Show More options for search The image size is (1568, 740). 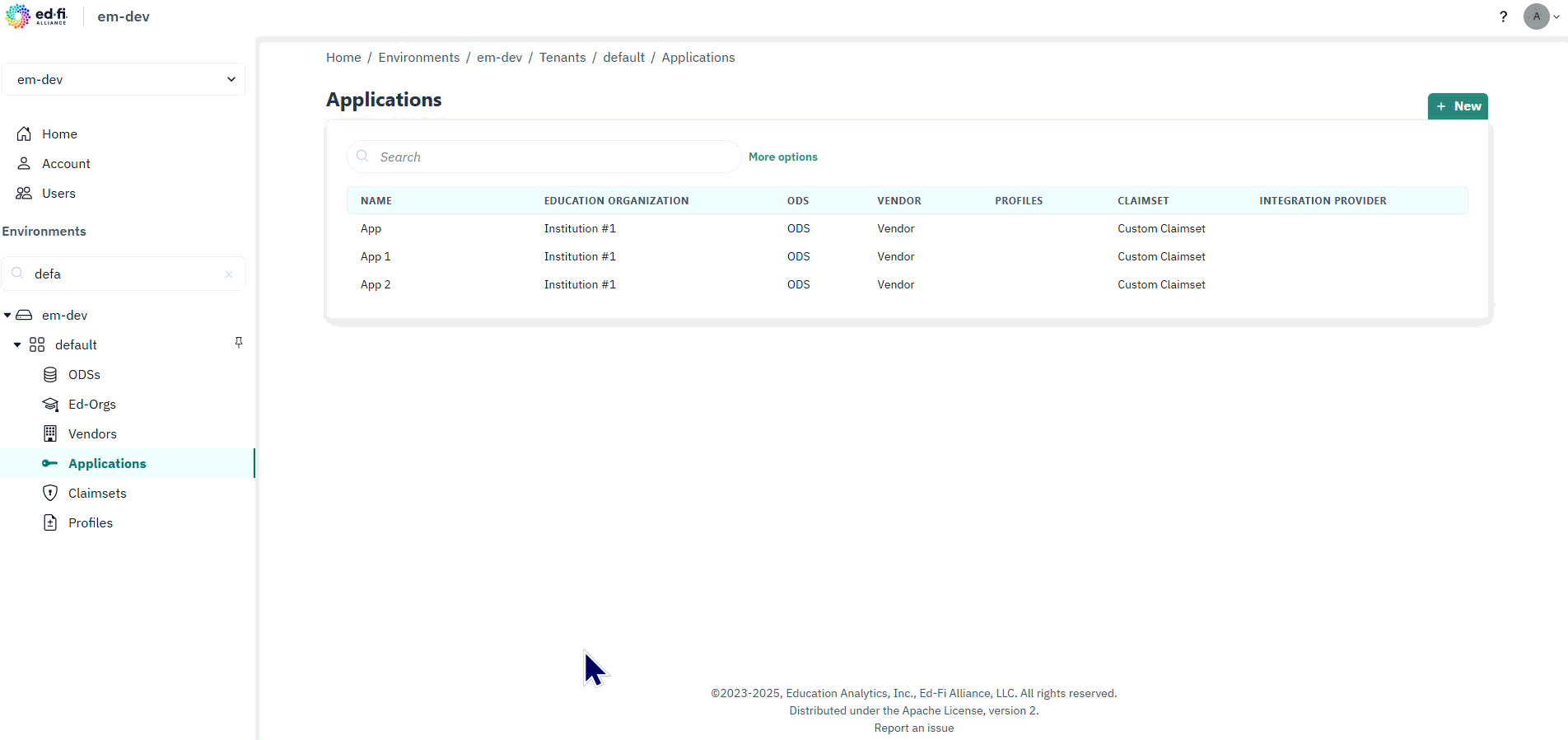[783, 157]
